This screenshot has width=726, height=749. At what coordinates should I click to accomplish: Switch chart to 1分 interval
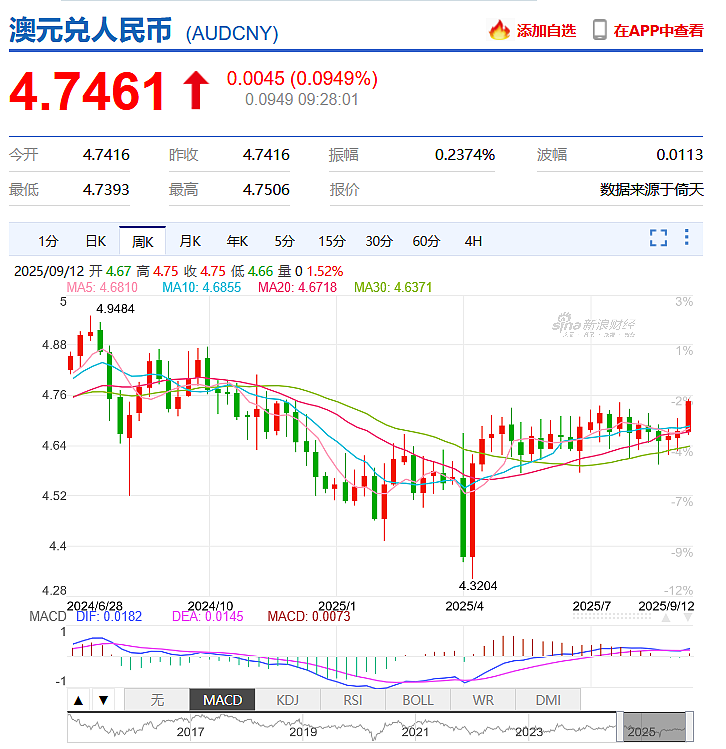coord(48,241)
